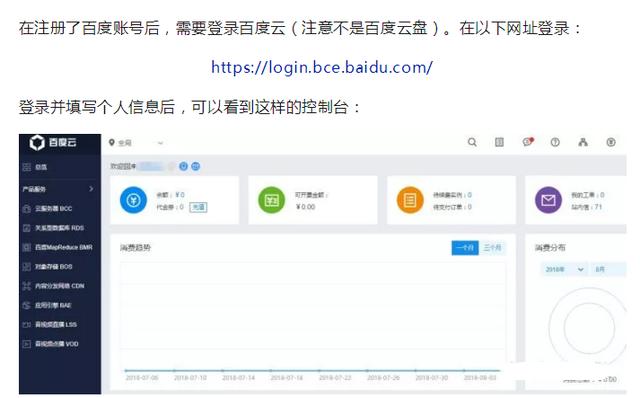
Task: Click the ¥0.00 invoiceable amount
Action: [305, 207]
